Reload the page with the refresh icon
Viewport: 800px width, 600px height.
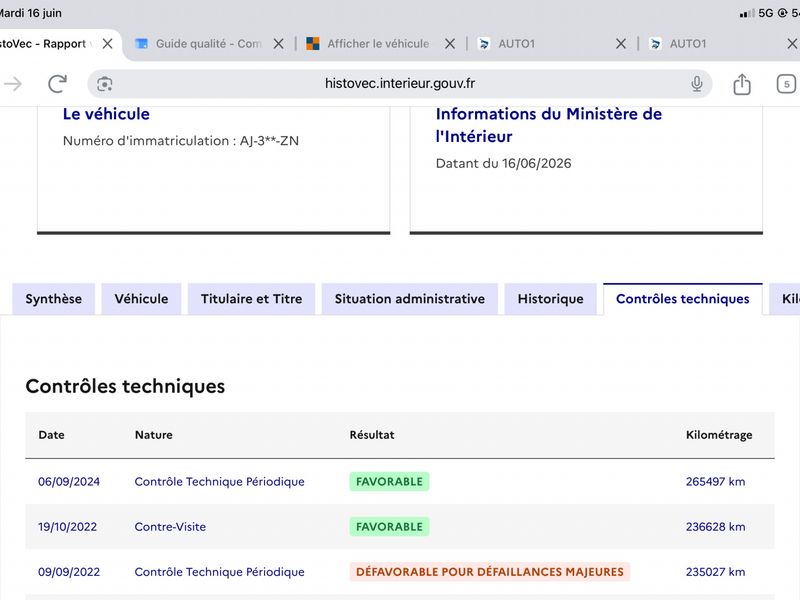click(x=57, y=84)
